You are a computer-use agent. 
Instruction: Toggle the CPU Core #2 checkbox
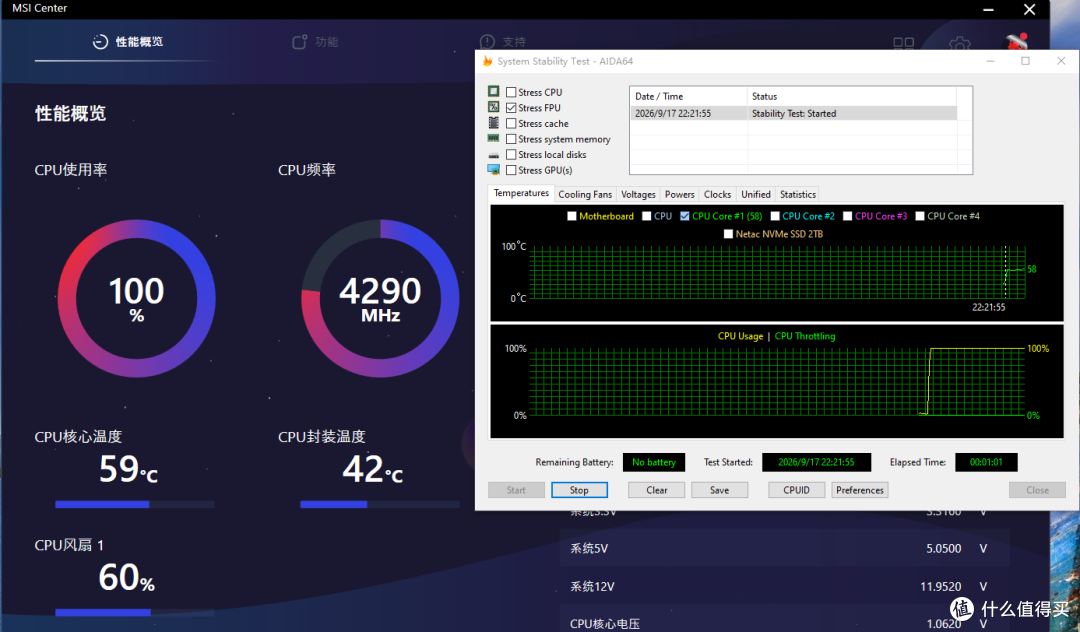click(x=775, y=216)
